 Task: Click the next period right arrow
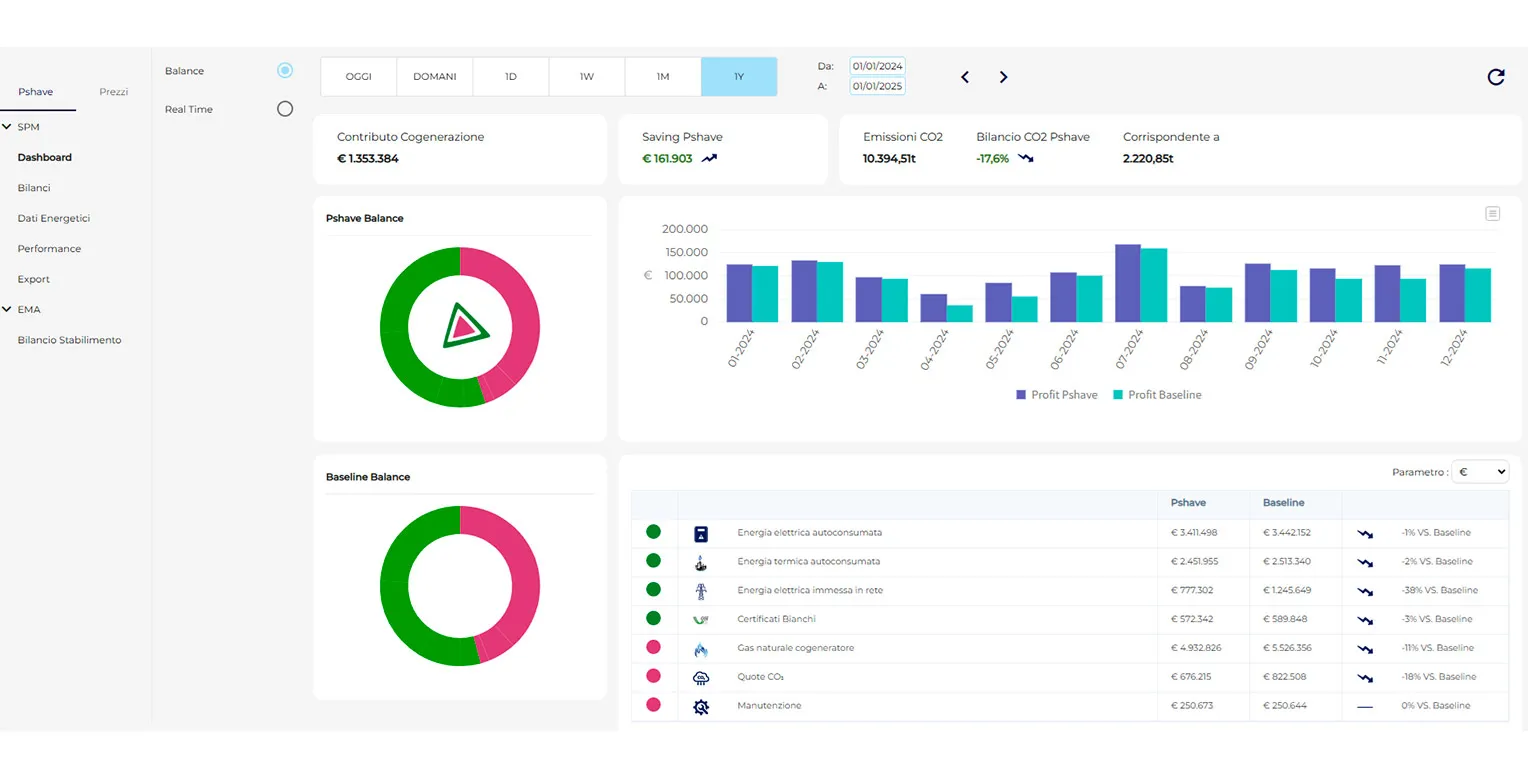pyautogui.click(x=1003, y=77)
